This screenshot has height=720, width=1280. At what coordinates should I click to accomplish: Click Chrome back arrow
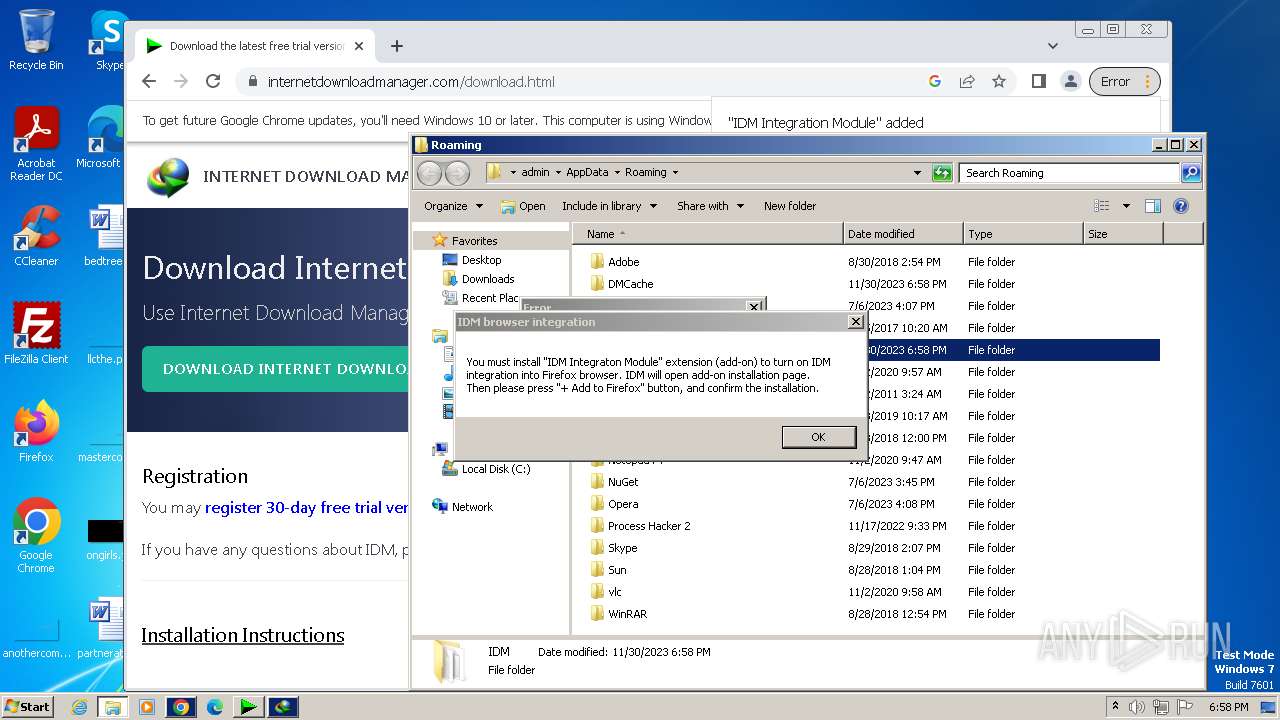pyautogui.click(x=149, y=82)
